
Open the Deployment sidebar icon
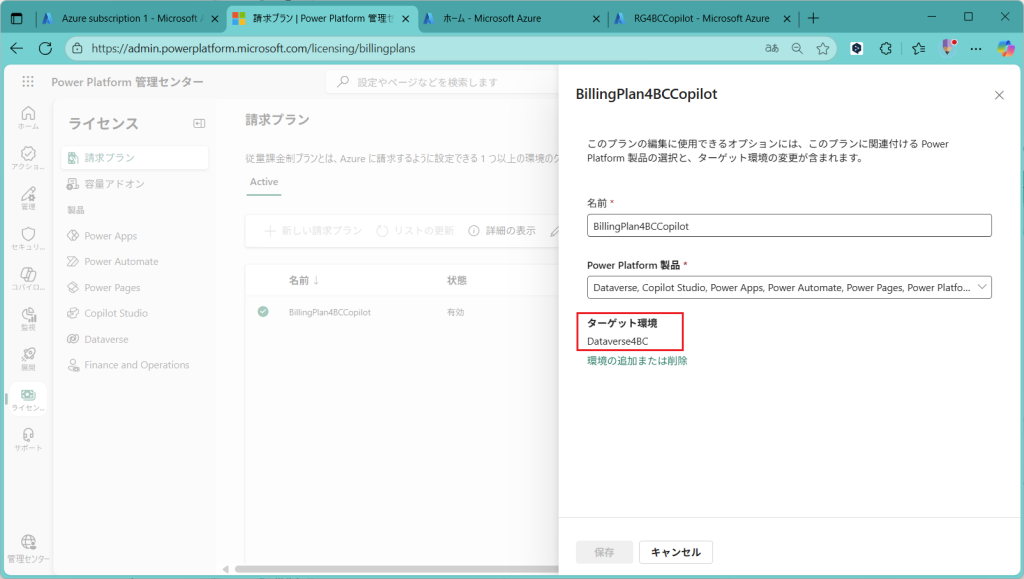[28, 358]
